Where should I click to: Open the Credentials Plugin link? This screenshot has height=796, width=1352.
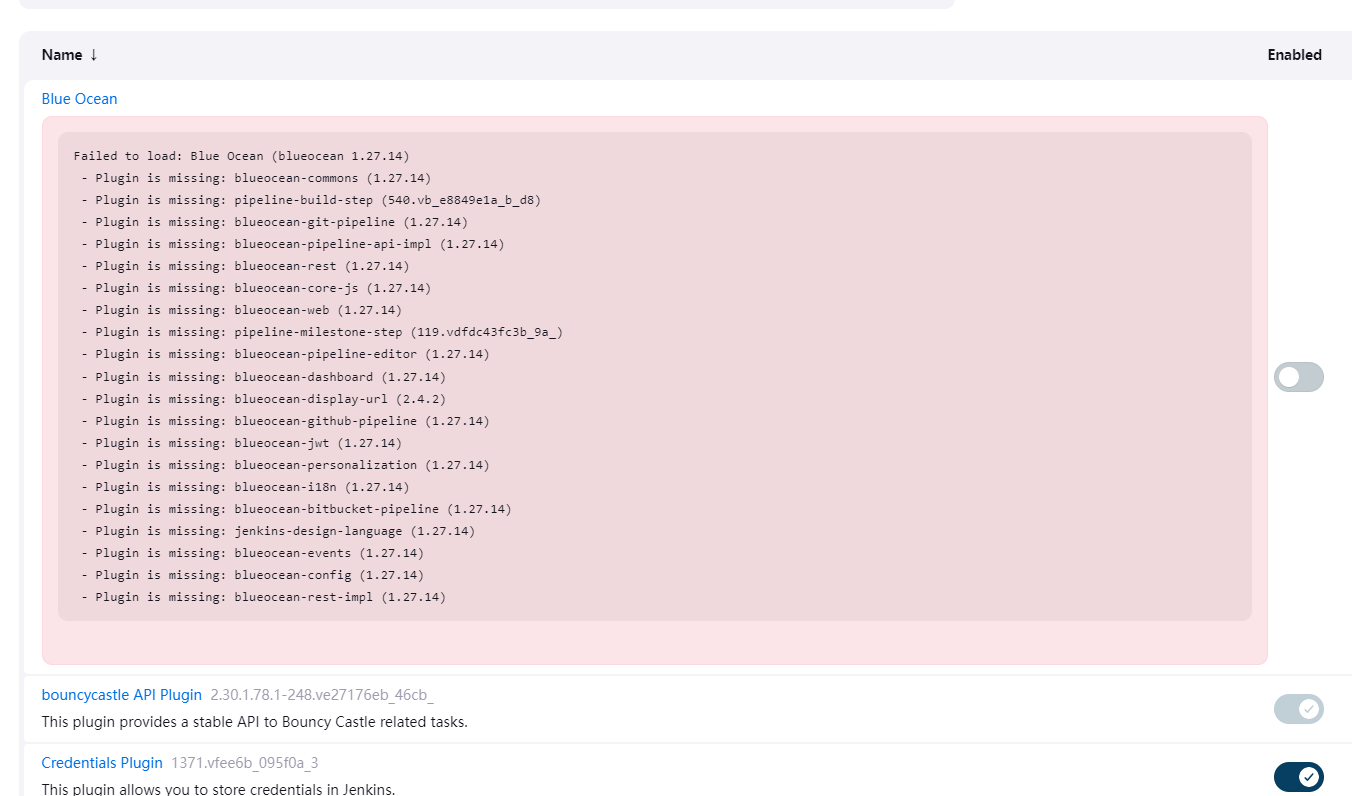[x=102, y=763]
